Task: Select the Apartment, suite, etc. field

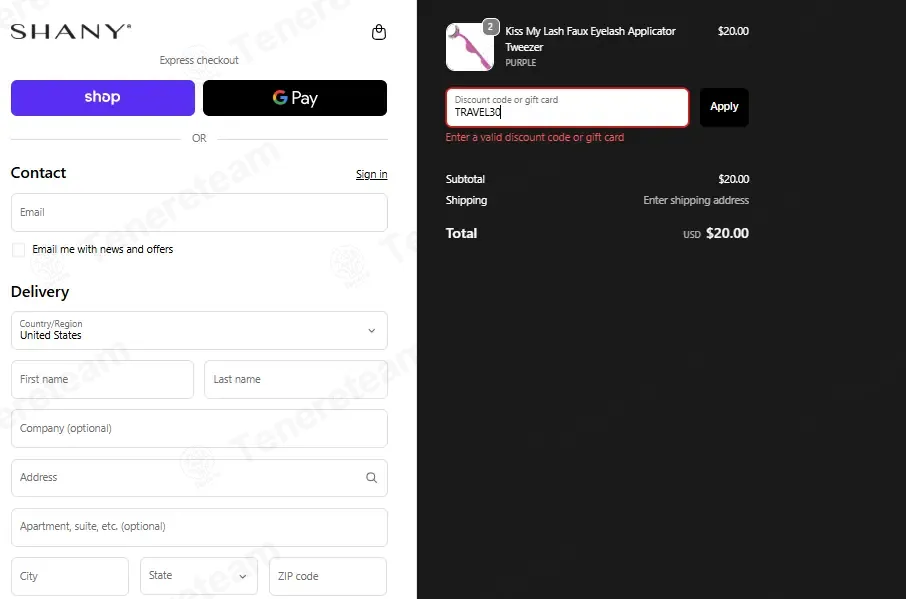Action: click(x=199, y=527)
